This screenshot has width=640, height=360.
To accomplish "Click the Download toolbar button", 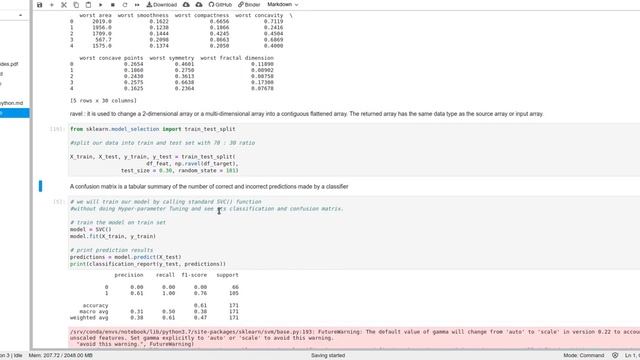I will [x=162, y=4].
